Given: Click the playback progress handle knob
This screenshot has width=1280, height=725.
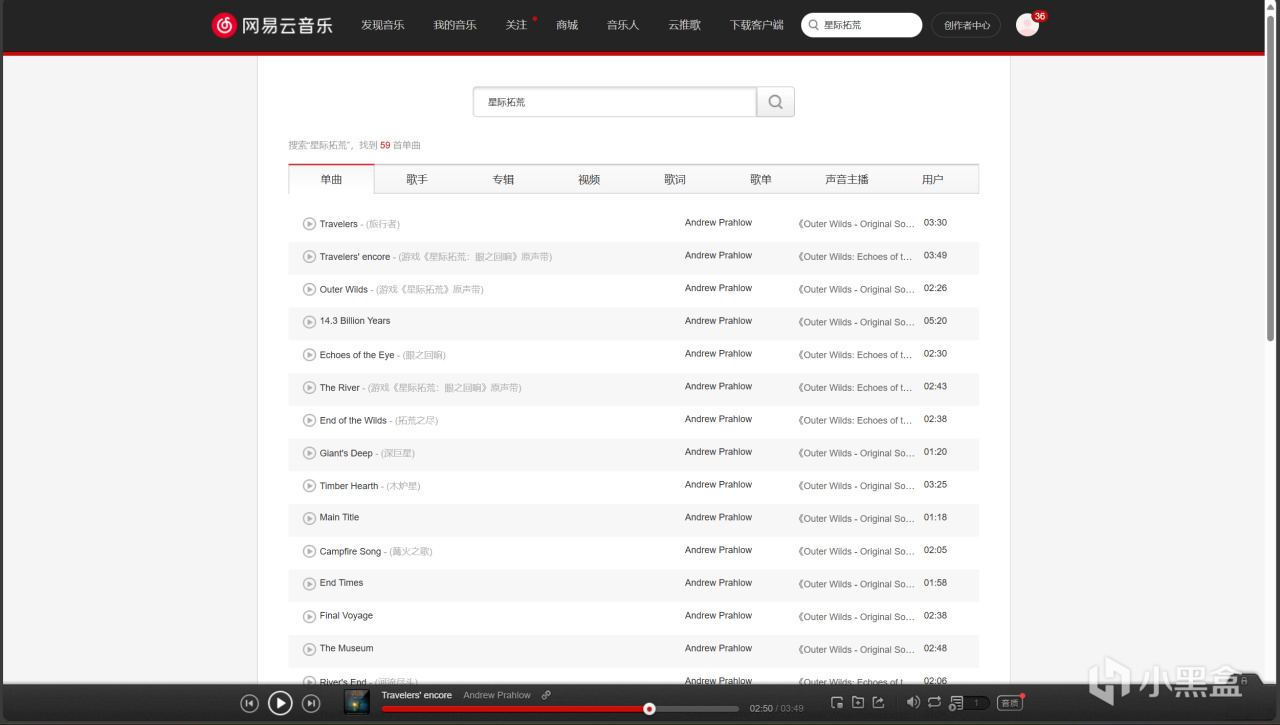Looking at the screenshot, I should coord(649,709).
